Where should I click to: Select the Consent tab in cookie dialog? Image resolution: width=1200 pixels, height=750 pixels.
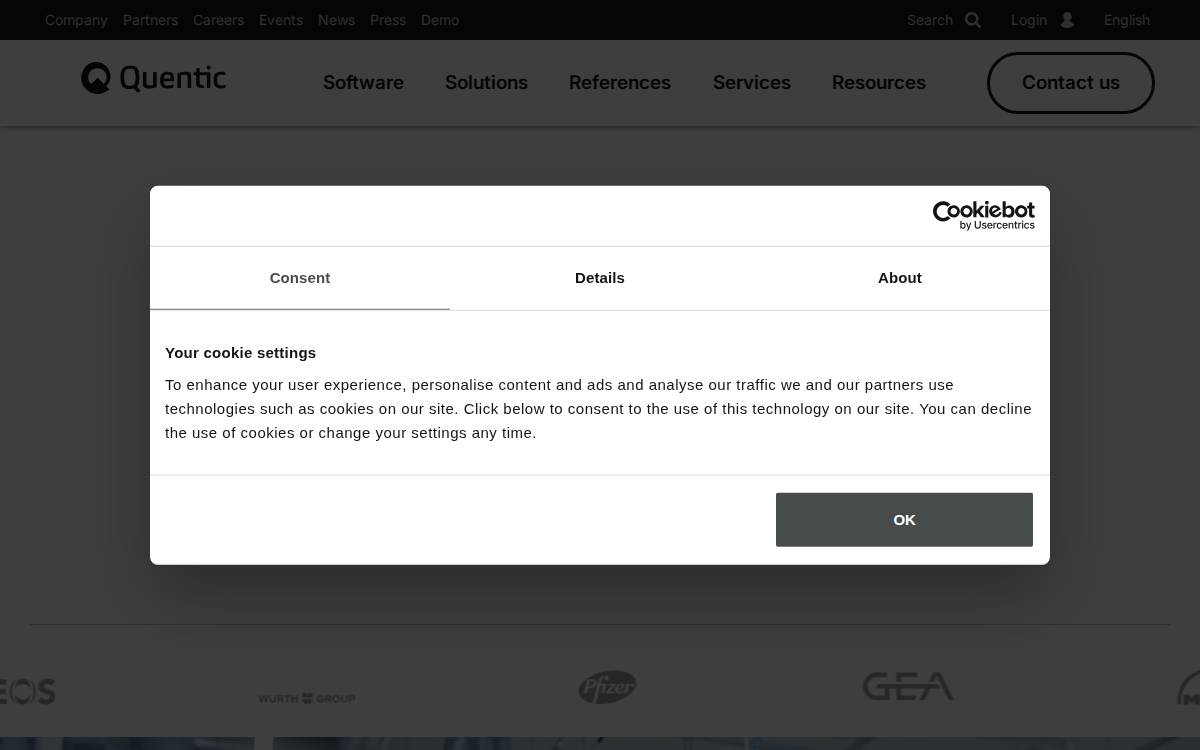coord(300,278)
